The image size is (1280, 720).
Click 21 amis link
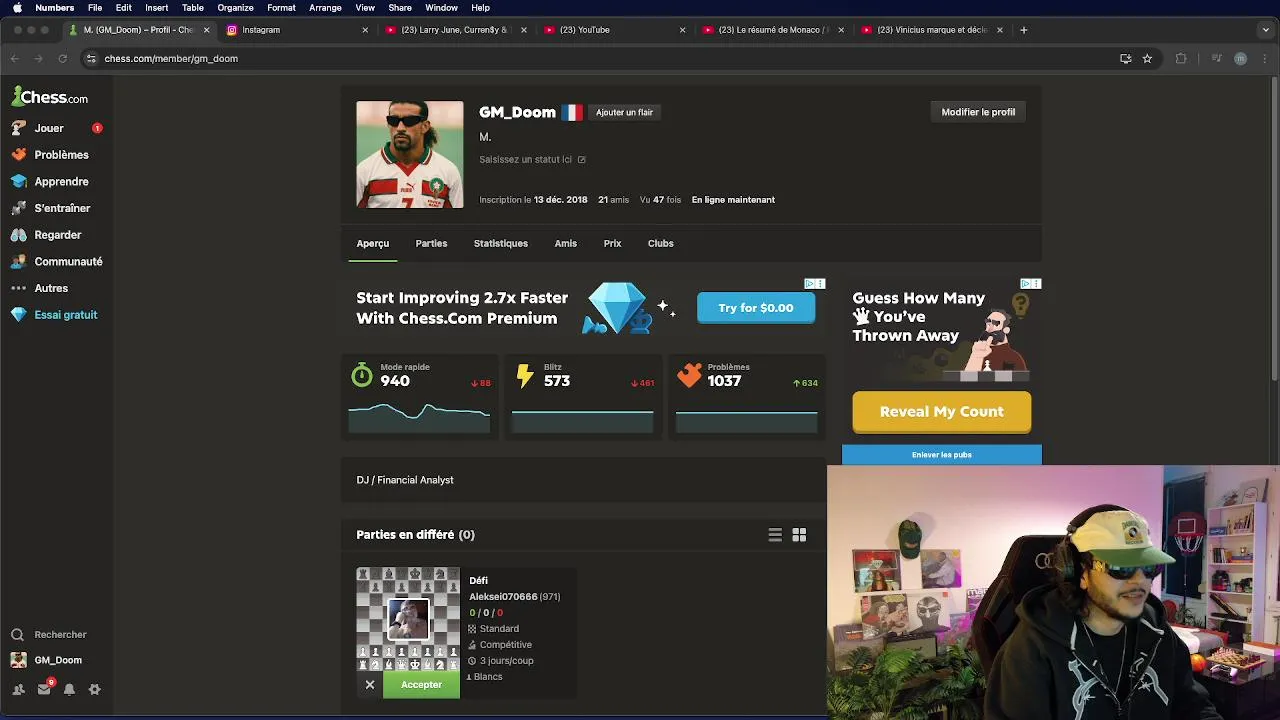click(613, 200)
